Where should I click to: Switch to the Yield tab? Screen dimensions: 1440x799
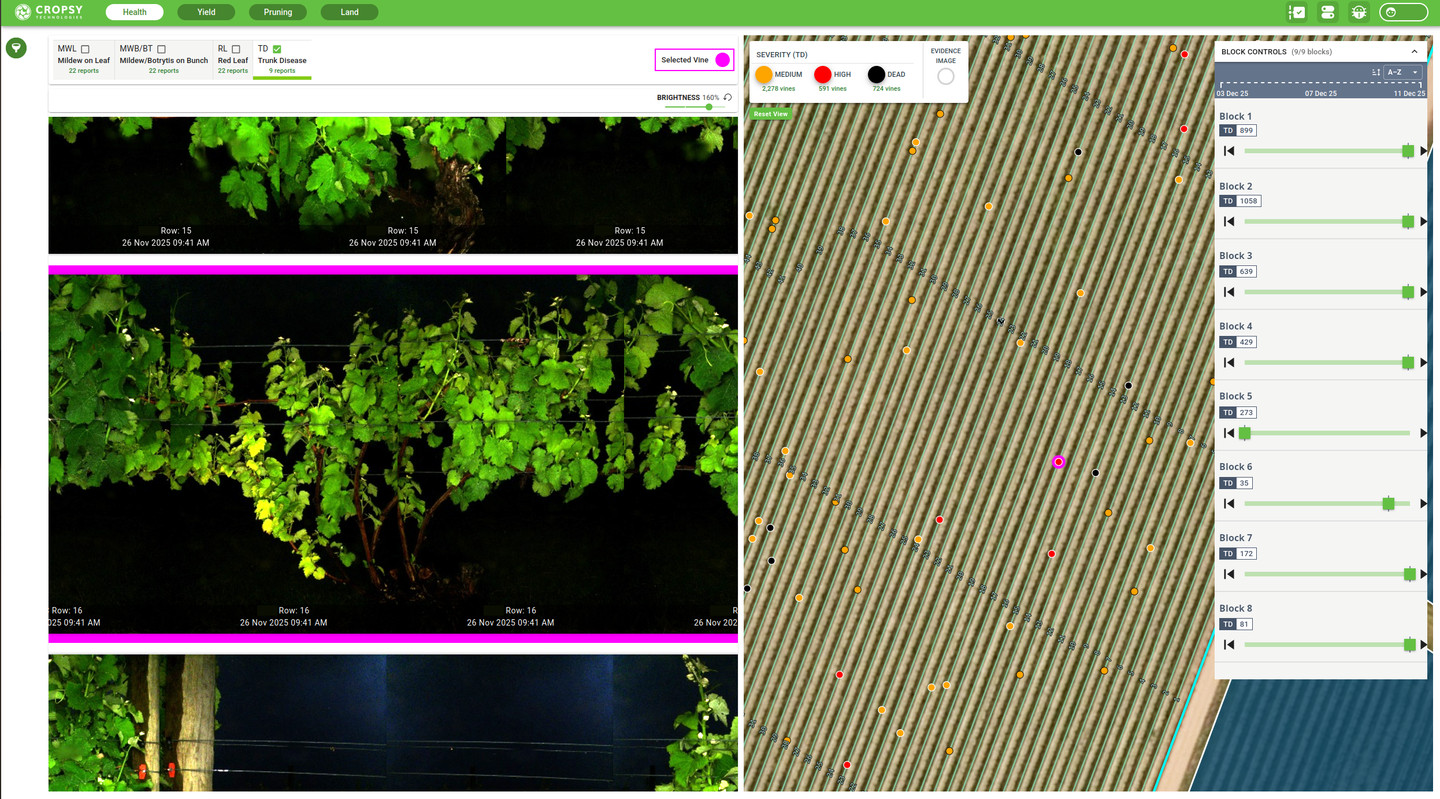pyautogui.click(x=206, y=12)
